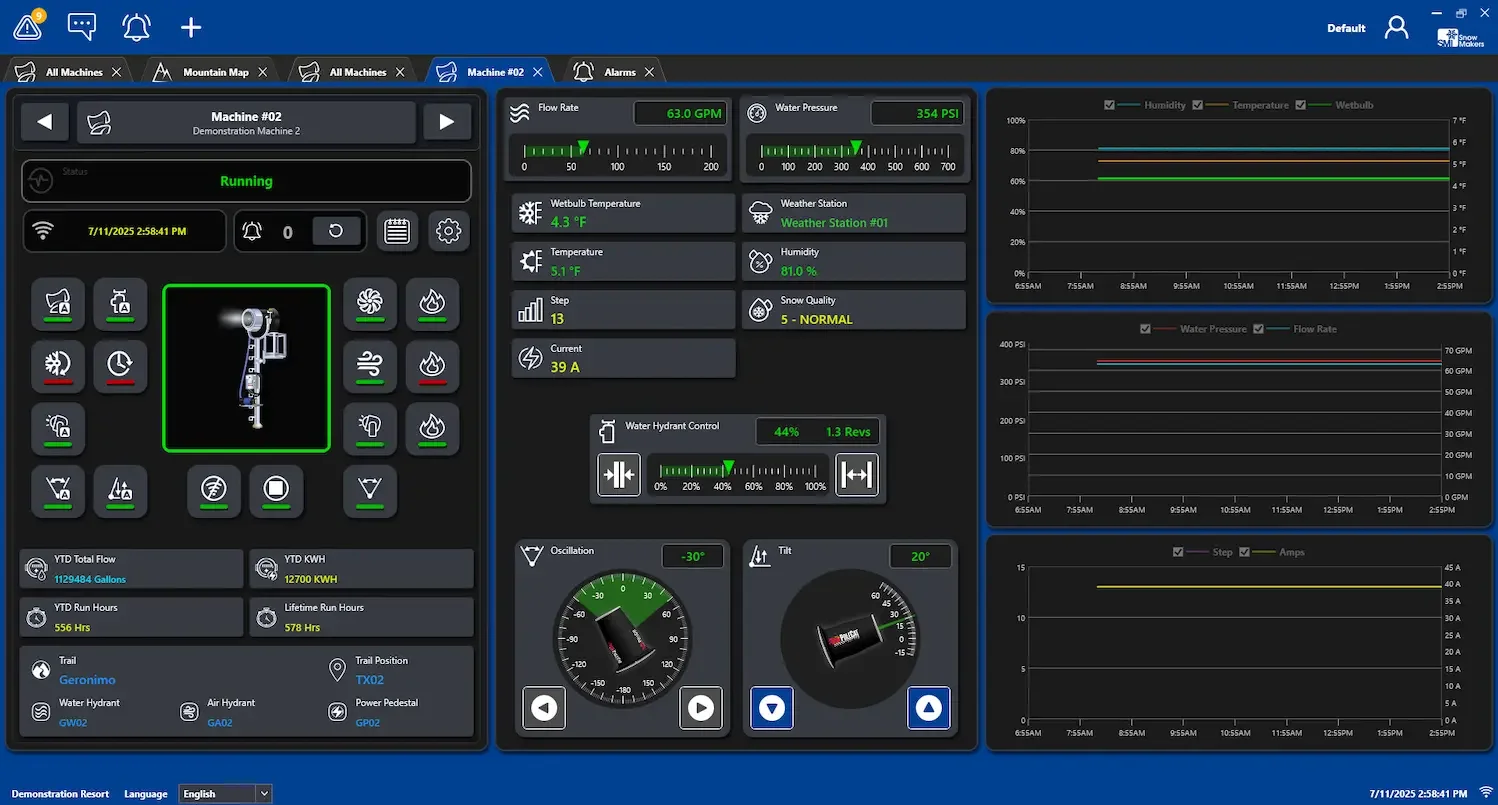Uncheck the Water Pressure legend checkbox

(x=1145, y=328)
